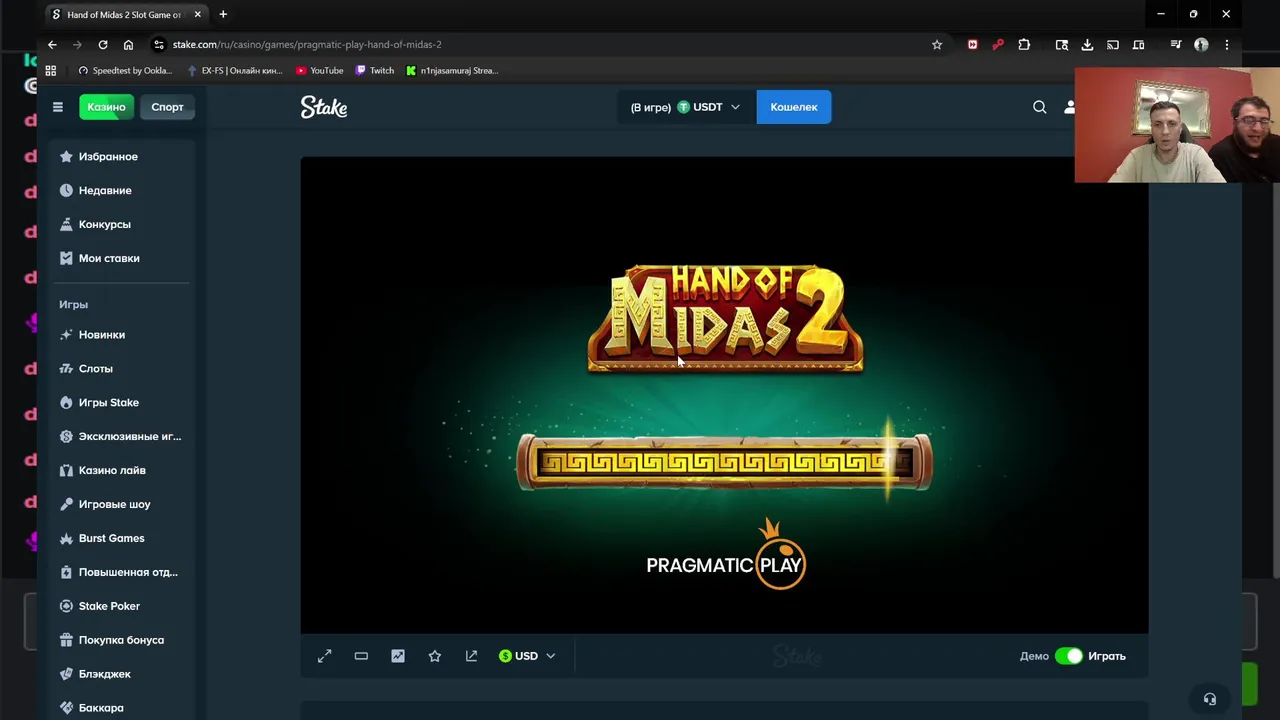Viewport: 1280px width, 720px height.
Task: Open EX-FS Онлайн кино bookmark
Action: click(x=235, y=71)
